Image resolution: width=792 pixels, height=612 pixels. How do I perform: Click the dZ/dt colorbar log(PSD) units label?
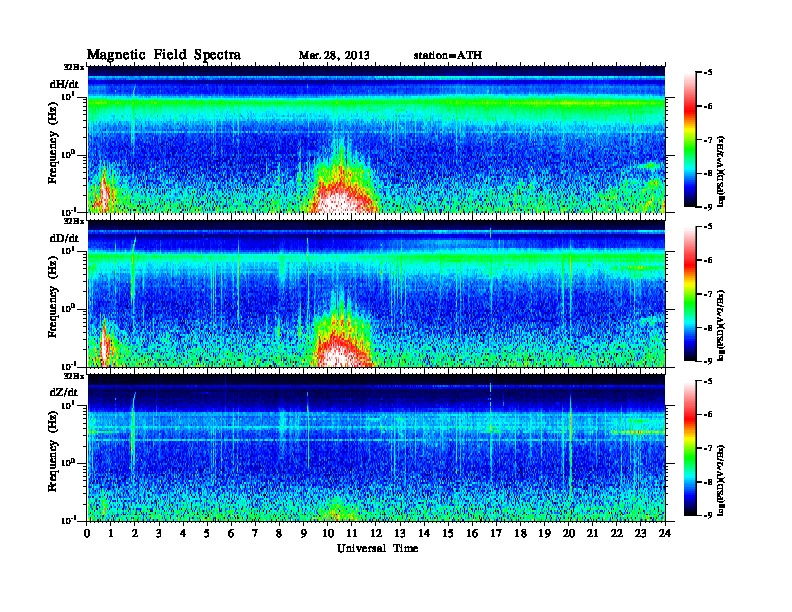pos(721,479)
